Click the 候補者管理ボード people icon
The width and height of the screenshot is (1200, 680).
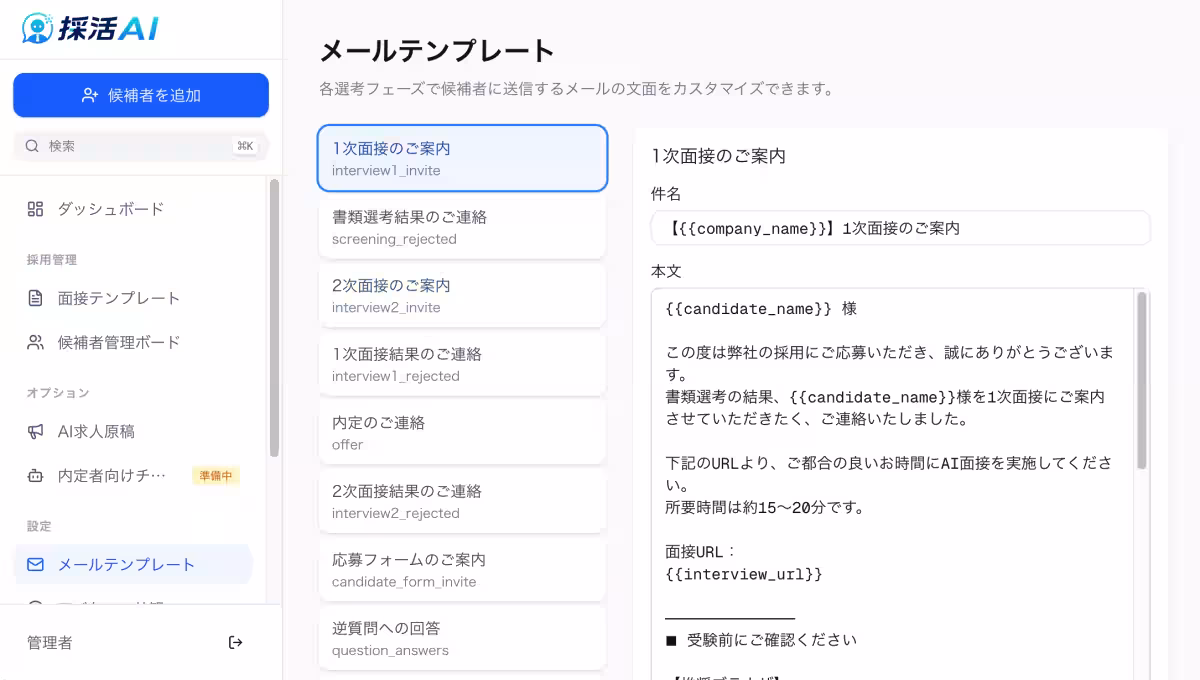pos(35,342)
